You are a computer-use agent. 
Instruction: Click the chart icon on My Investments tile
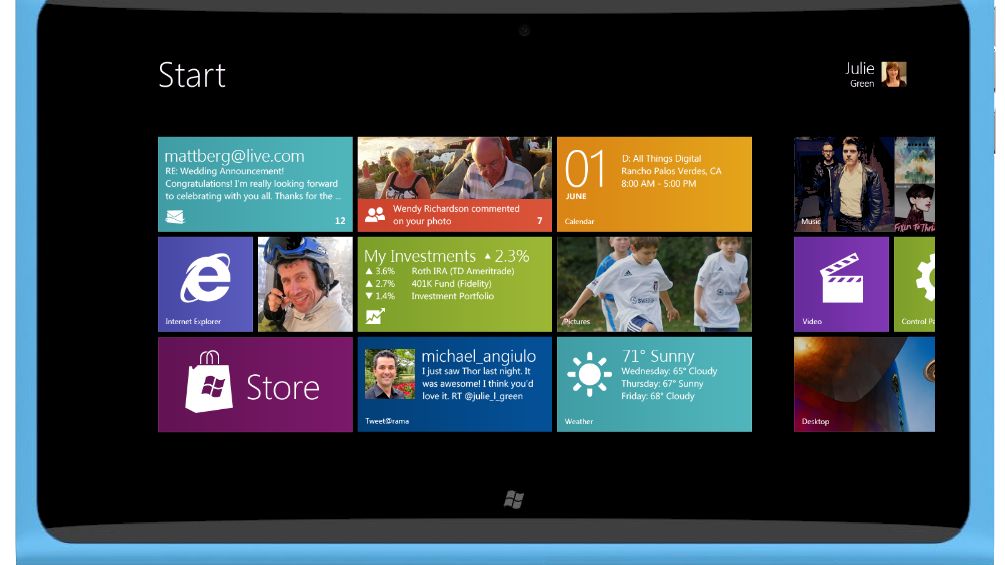(x=375, y=316)
